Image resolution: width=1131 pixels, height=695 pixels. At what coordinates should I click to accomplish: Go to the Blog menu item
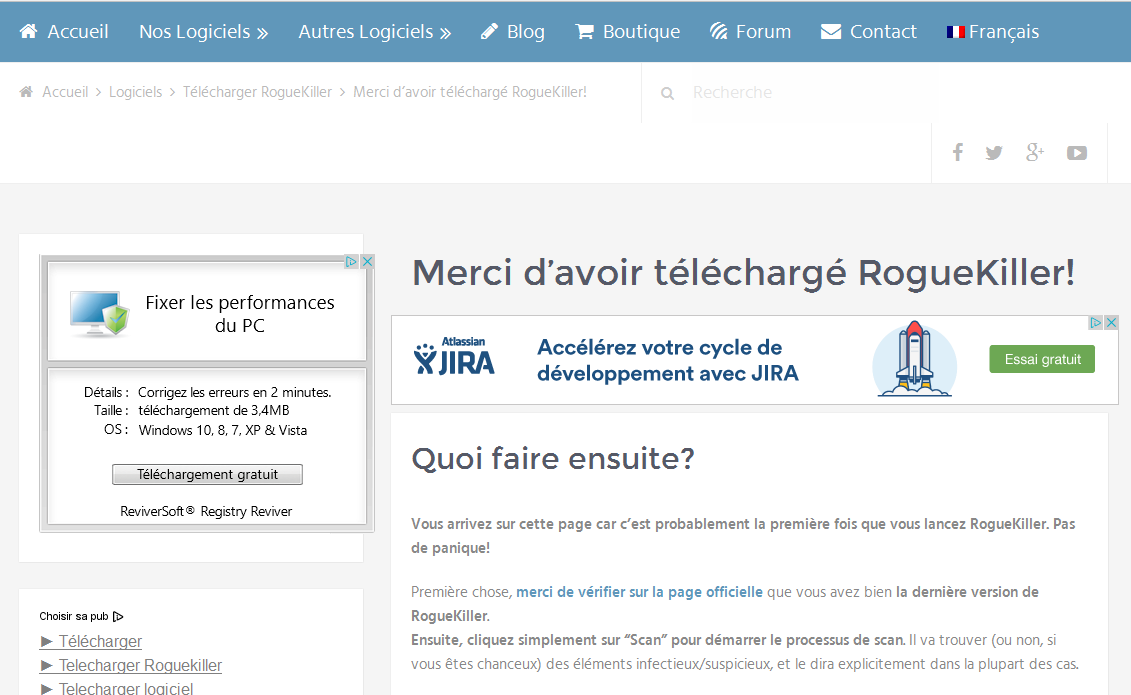[x=513, y=32]
